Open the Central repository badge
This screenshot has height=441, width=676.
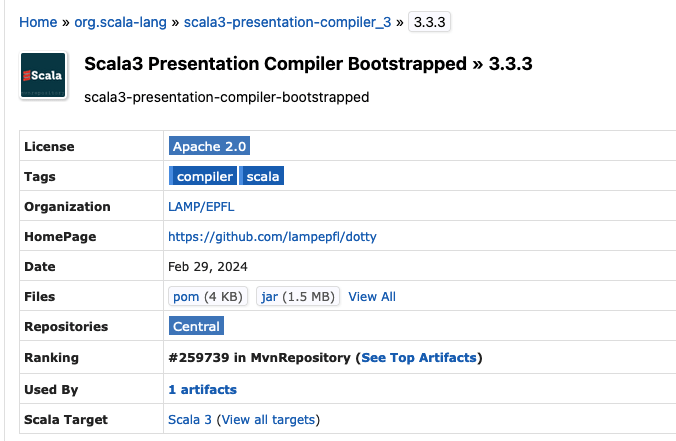click(x=196, y=326)
